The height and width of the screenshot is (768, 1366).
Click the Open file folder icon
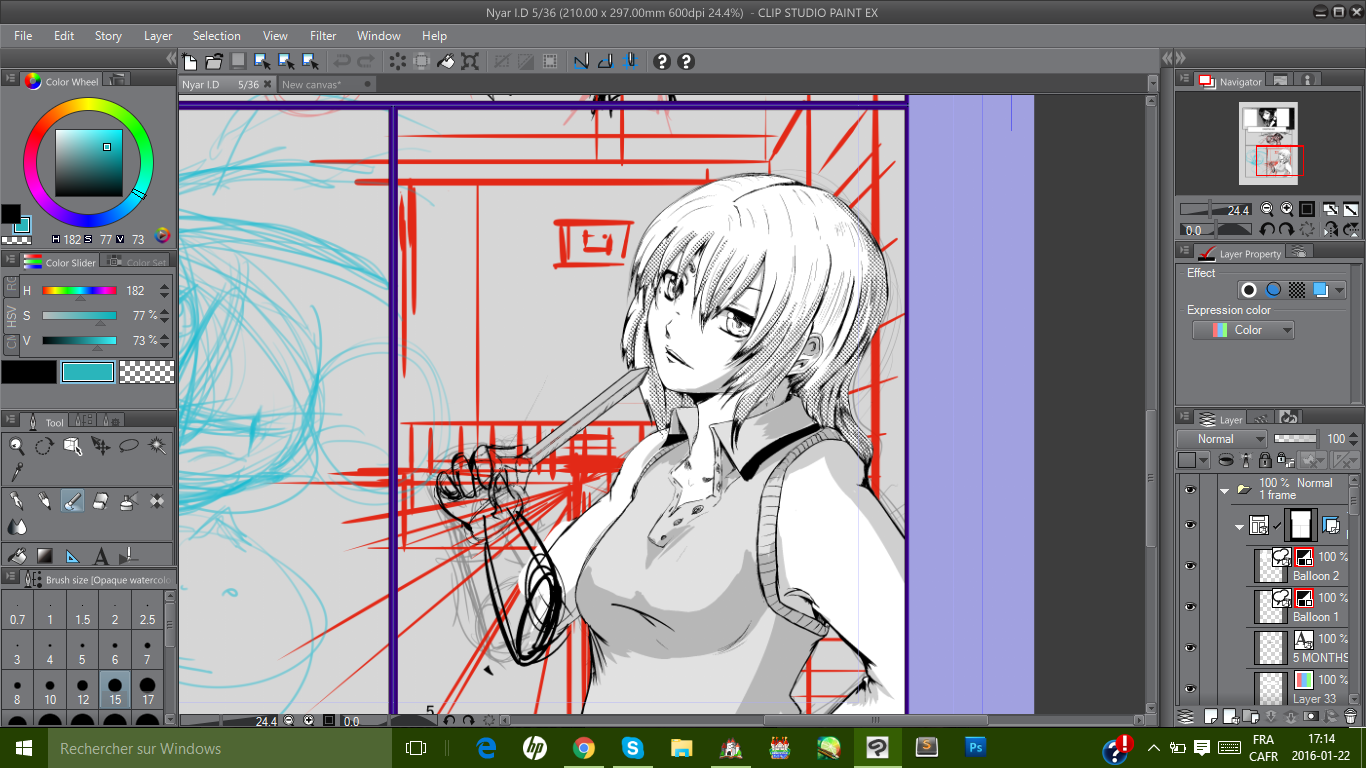pos(213,61)
